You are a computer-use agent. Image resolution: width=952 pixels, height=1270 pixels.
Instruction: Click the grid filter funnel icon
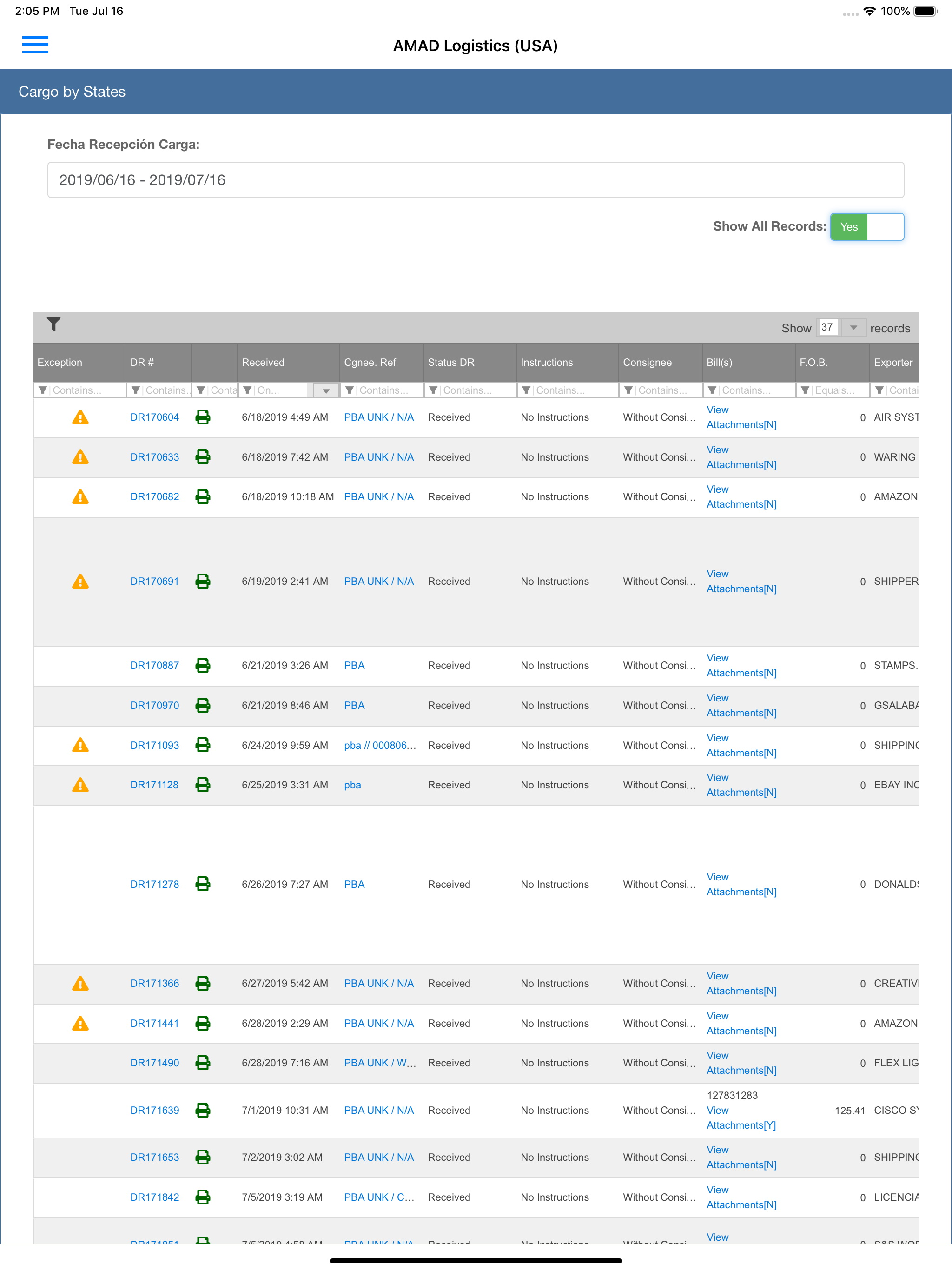pos(53,324)
